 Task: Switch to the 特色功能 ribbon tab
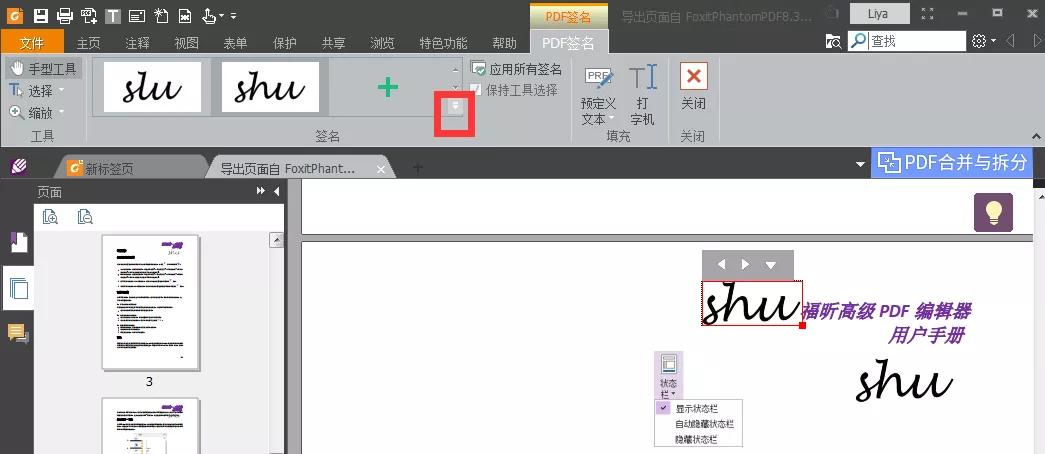tap(443, 43)
